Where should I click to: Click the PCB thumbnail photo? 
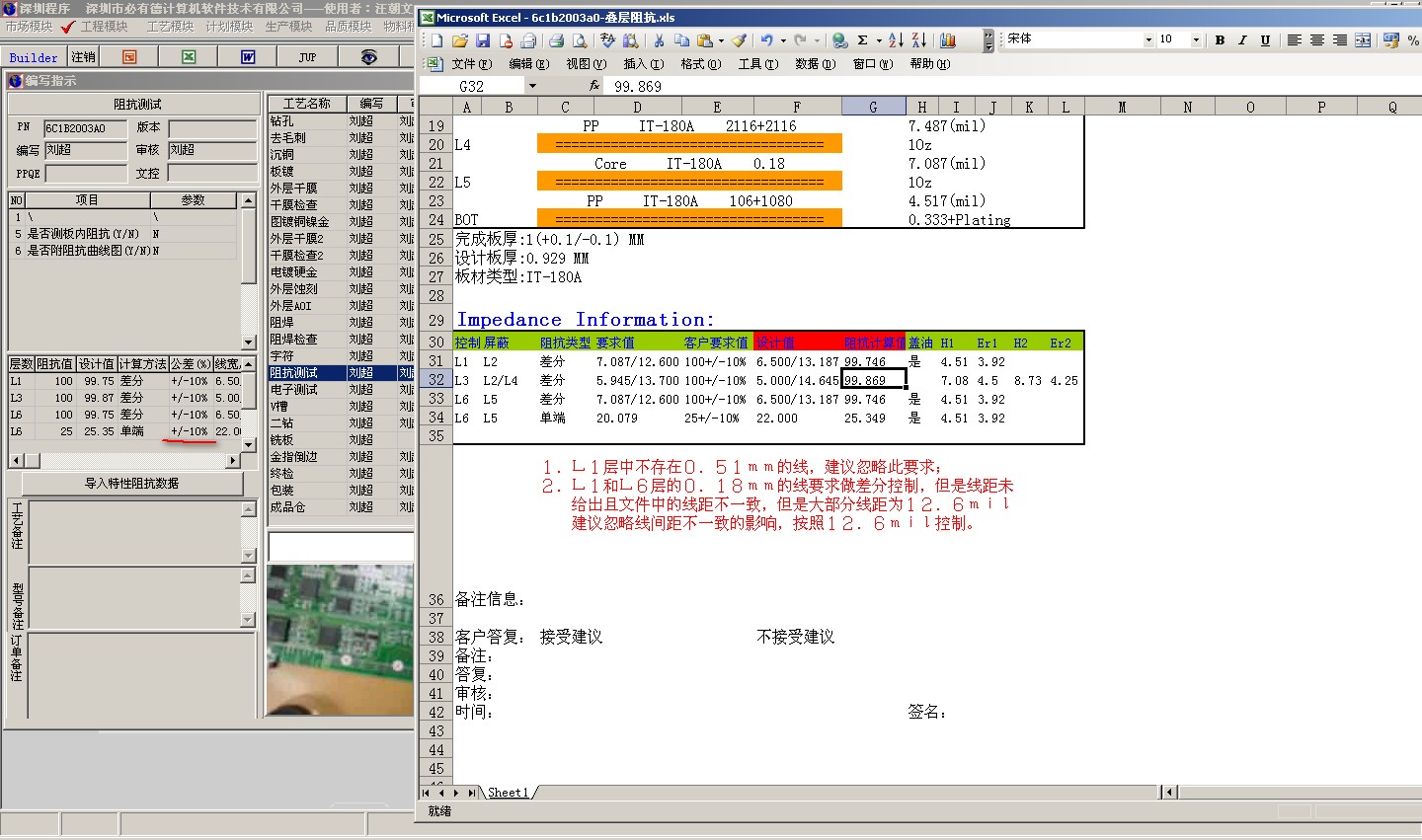click(340, 640)
